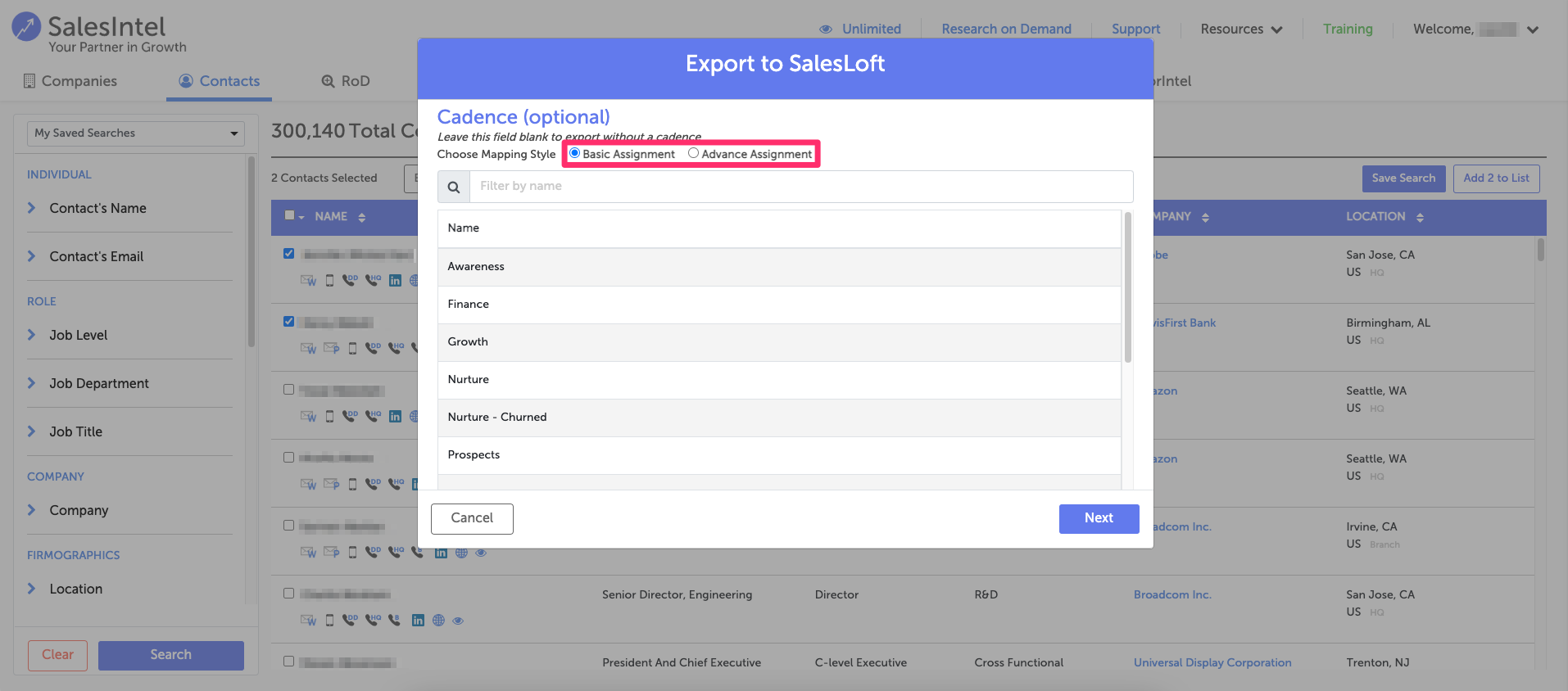
Task: Open LinkedIn icon in the Adobe row
Action: click(395, 280)
